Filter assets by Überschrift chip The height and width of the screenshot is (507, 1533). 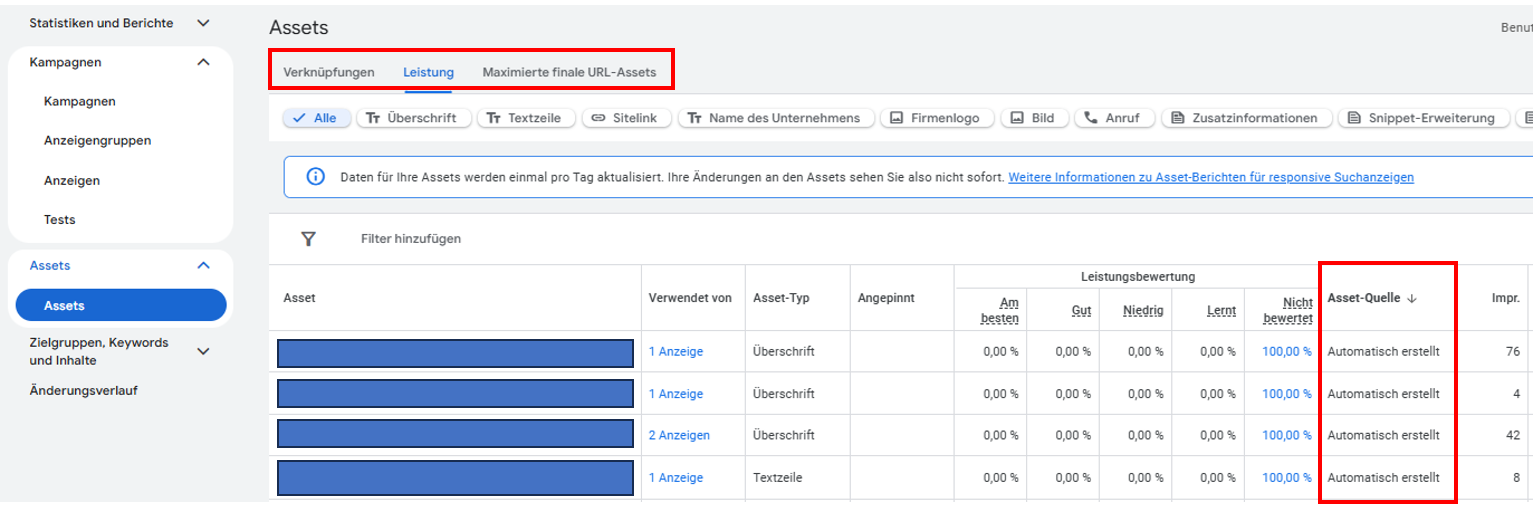(x=413, y=118)
